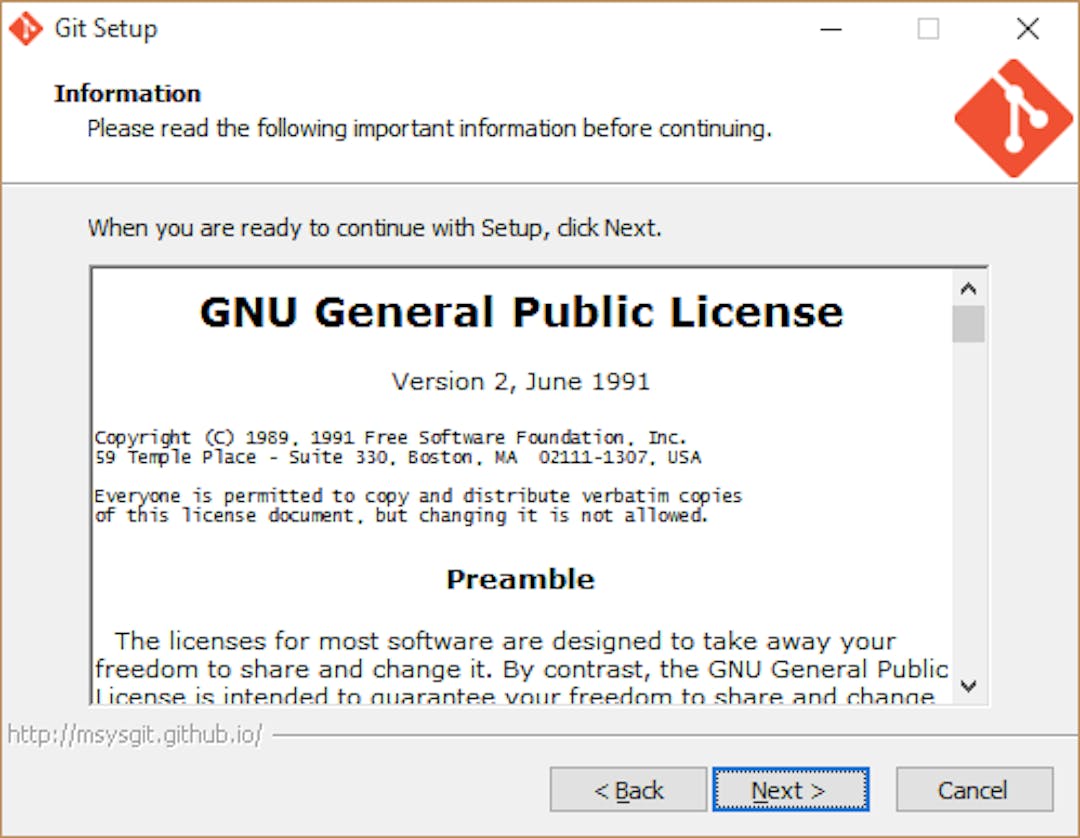Click the Preamble heading
1080x838 pixels.
(x=521, y=579)
